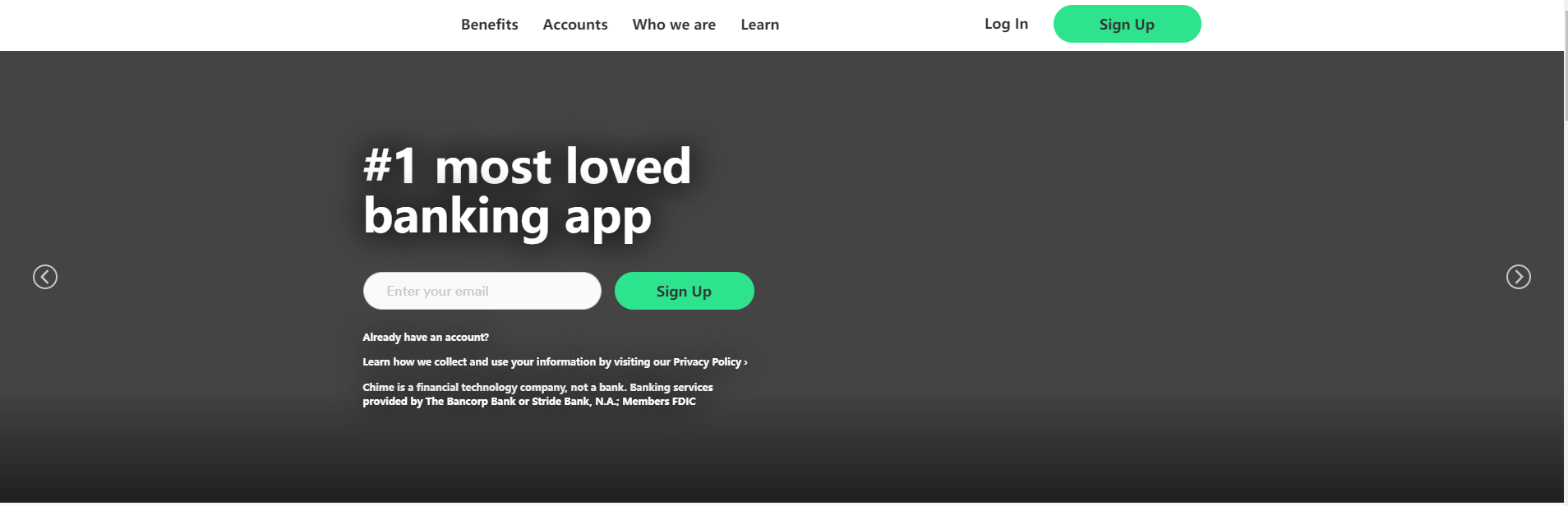The width and height of the screenshot is (1568, 506).
Task: Click the Log In link
Action: point(1006,24)
